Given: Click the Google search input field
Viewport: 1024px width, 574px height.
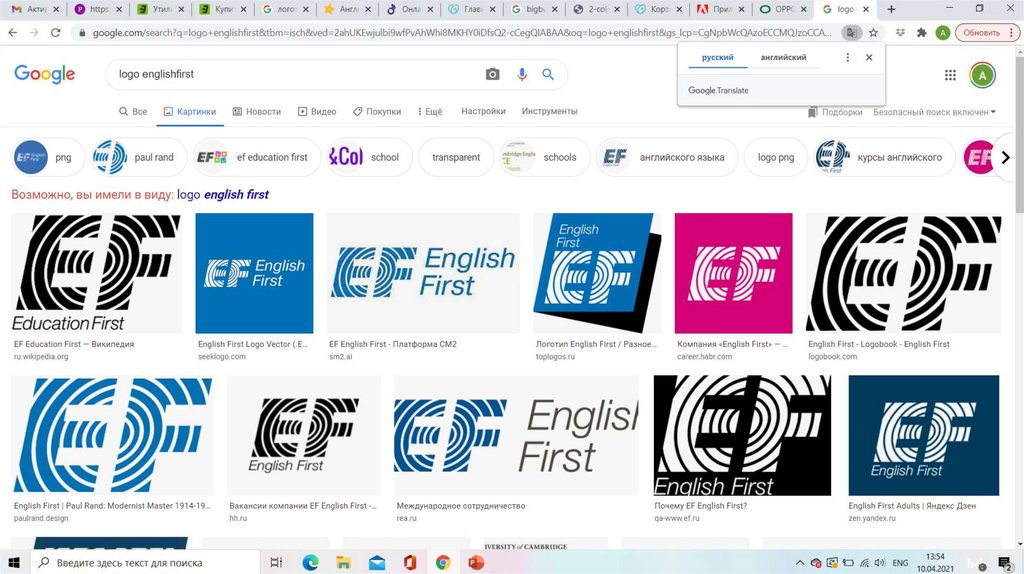Looking at the screenshot, I should 297,74.
